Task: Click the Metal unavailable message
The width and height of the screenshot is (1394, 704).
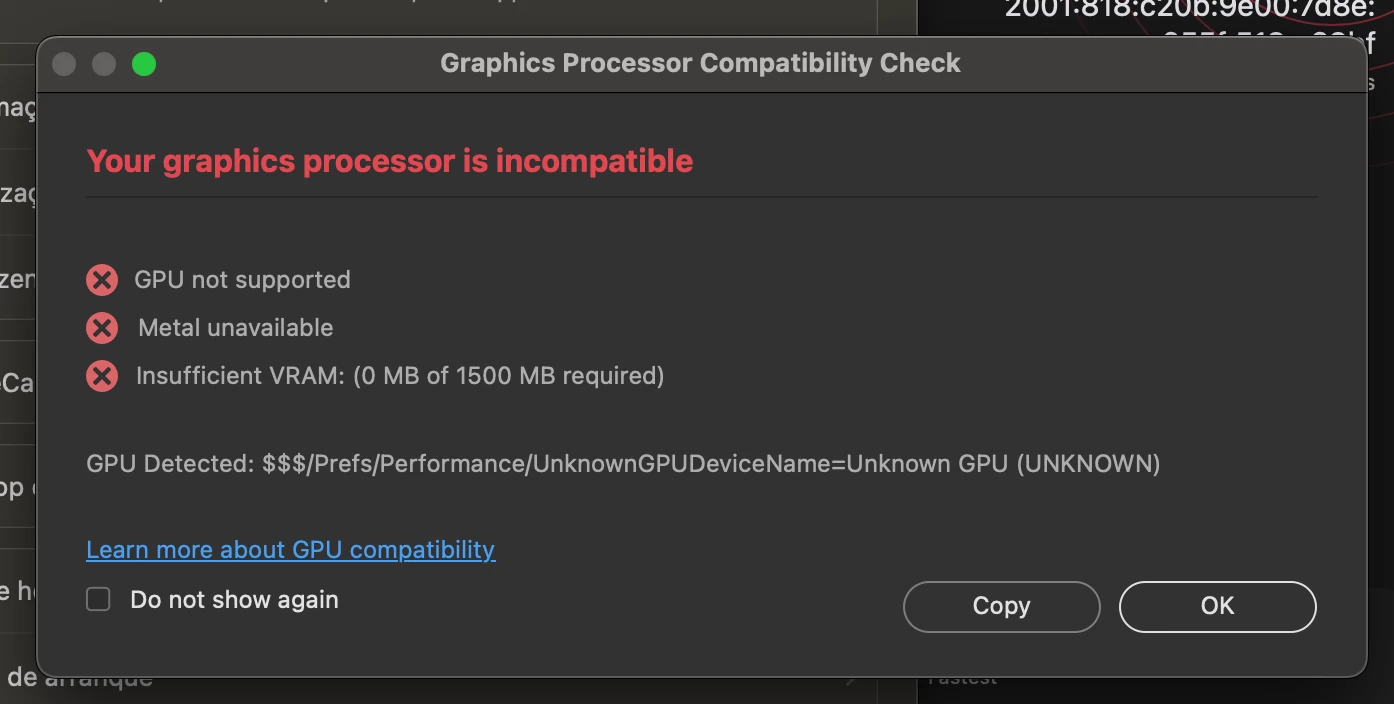Action: click(236, 328)
